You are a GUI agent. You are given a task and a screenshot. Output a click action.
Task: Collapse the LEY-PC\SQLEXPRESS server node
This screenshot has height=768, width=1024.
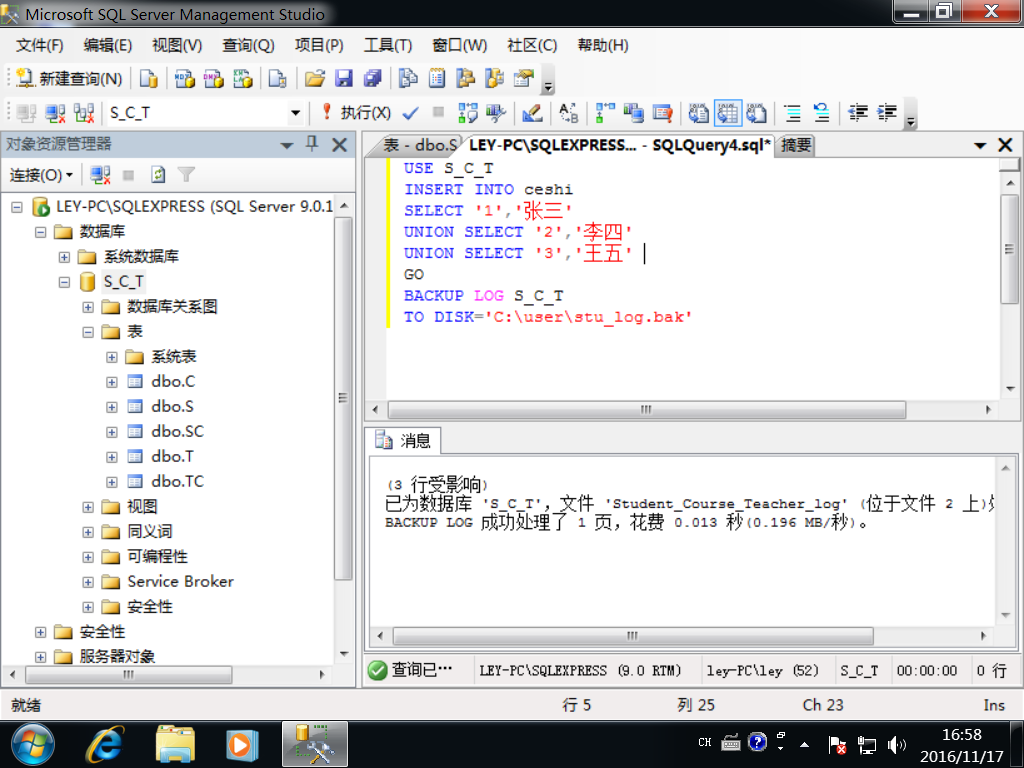[x=17, y=208]
